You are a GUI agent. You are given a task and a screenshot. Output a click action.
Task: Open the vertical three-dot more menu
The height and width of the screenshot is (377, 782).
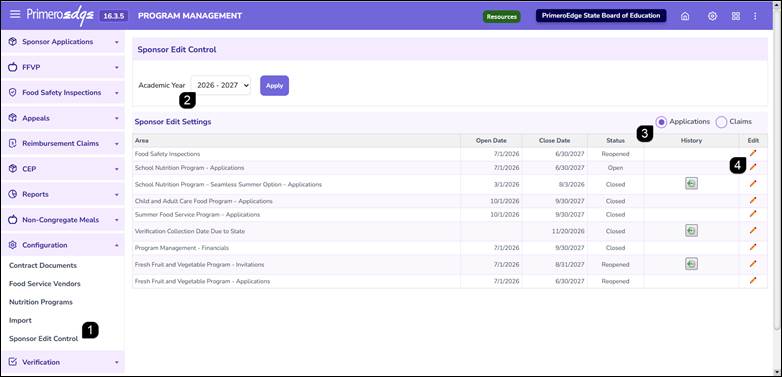pyautogui.click(x=755, y=16)
